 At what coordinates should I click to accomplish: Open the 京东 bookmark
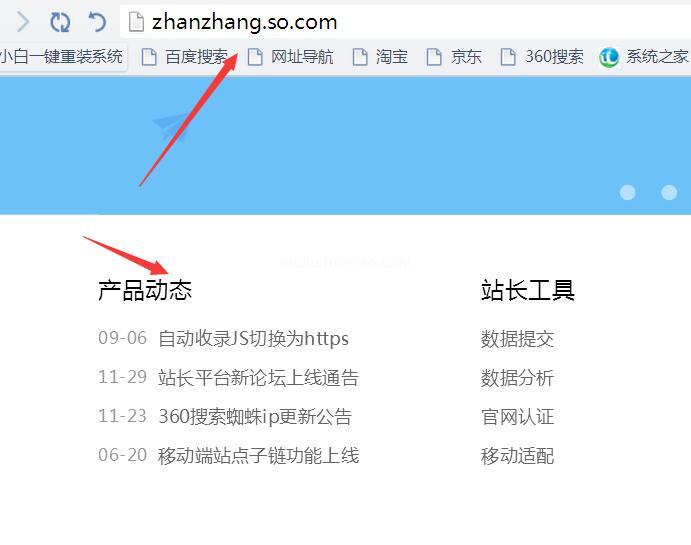pyautogui.click(x=454, y=57)
